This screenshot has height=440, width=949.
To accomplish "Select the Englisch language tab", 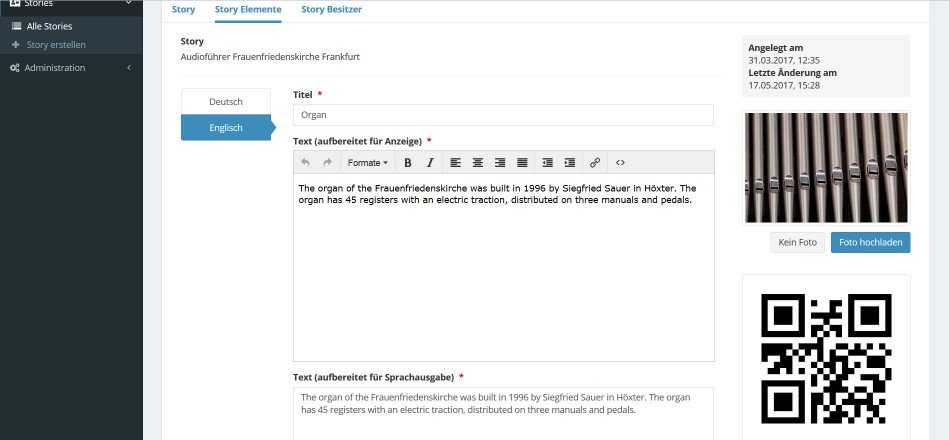I will pos(226,128).
